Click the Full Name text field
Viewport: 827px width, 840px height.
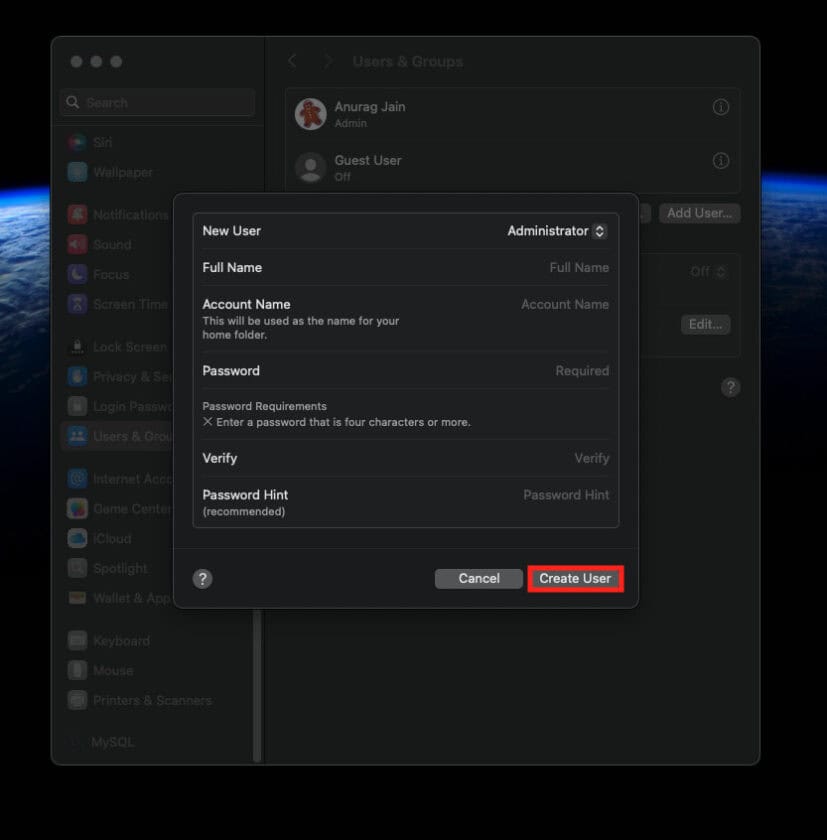click(405, 267)
